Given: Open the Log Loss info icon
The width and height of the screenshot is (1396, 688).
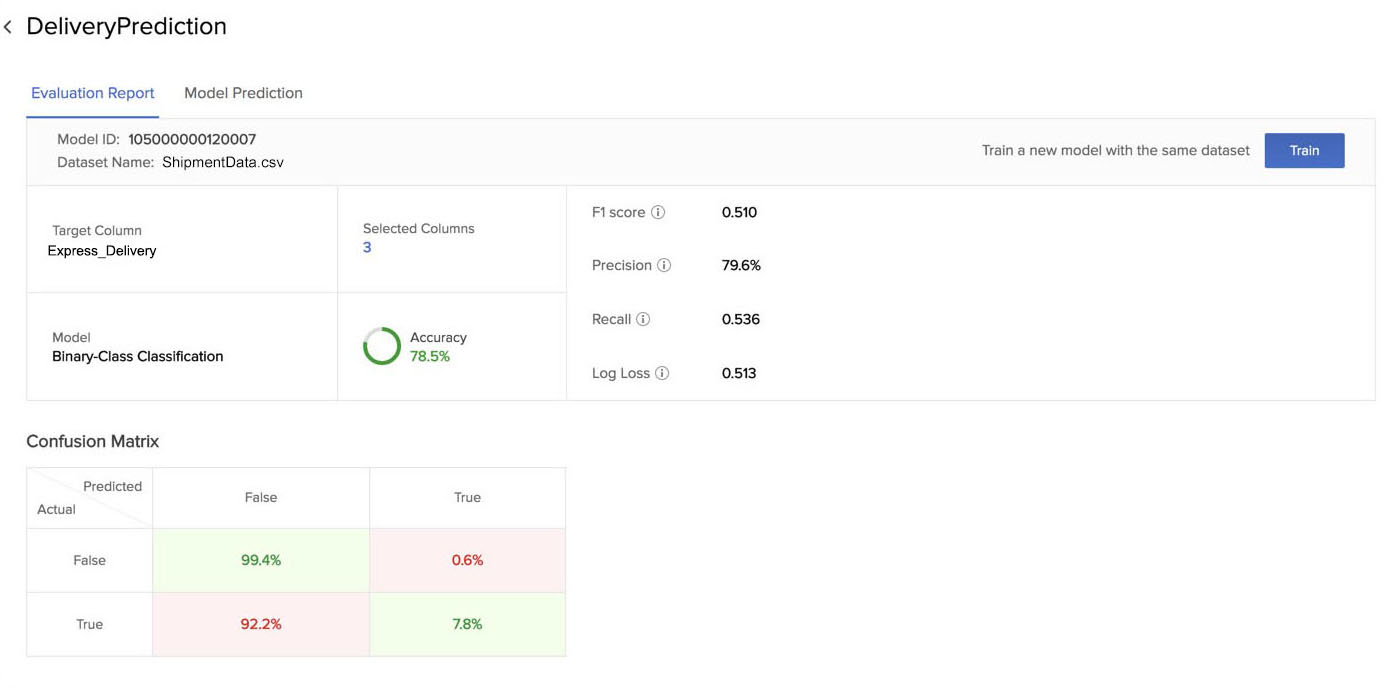Looking at the screenshot, I should point(660,373).
